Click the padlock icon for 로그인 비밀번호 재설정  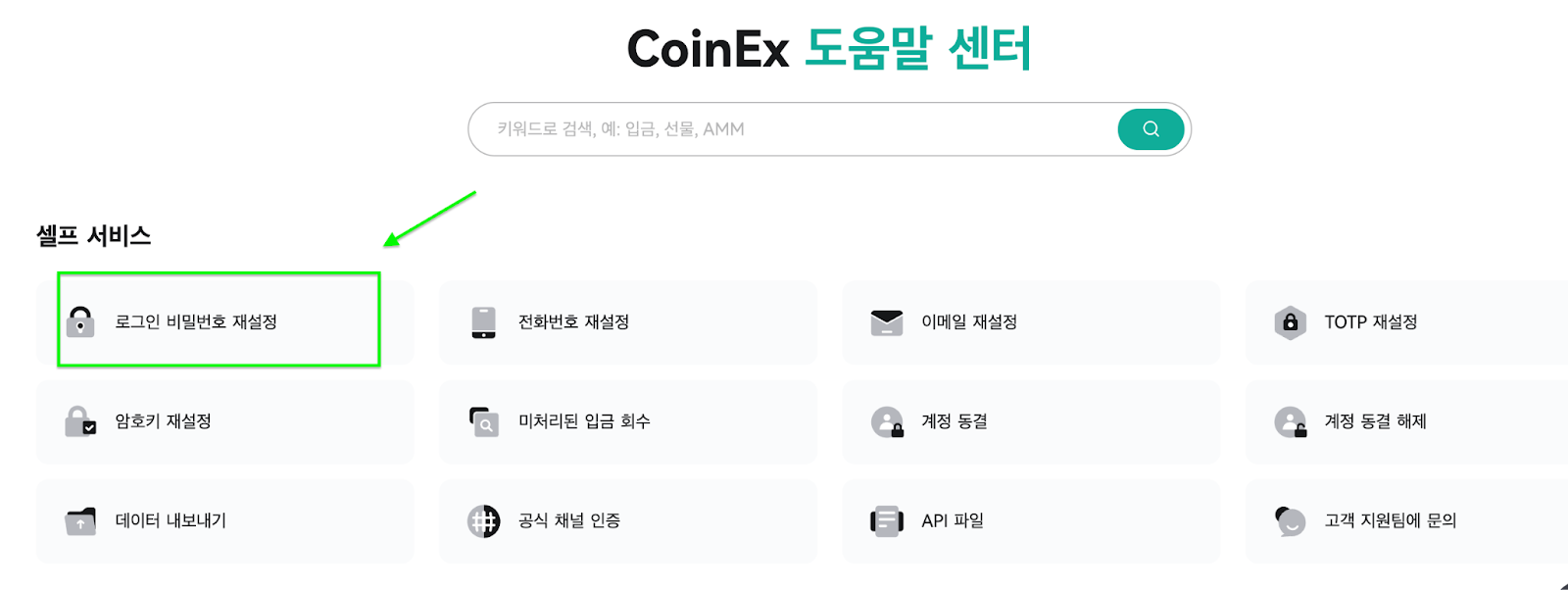click(x=80, y=321)
